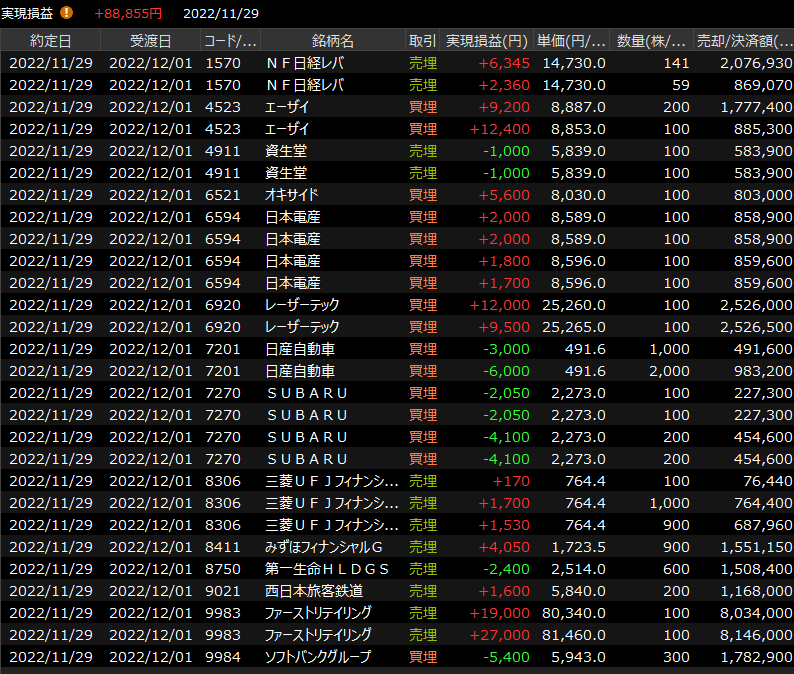The width and height of the screenshot is (794, 674).
Task: Click the 売却/決済額 column header
Action: (744, 41)
